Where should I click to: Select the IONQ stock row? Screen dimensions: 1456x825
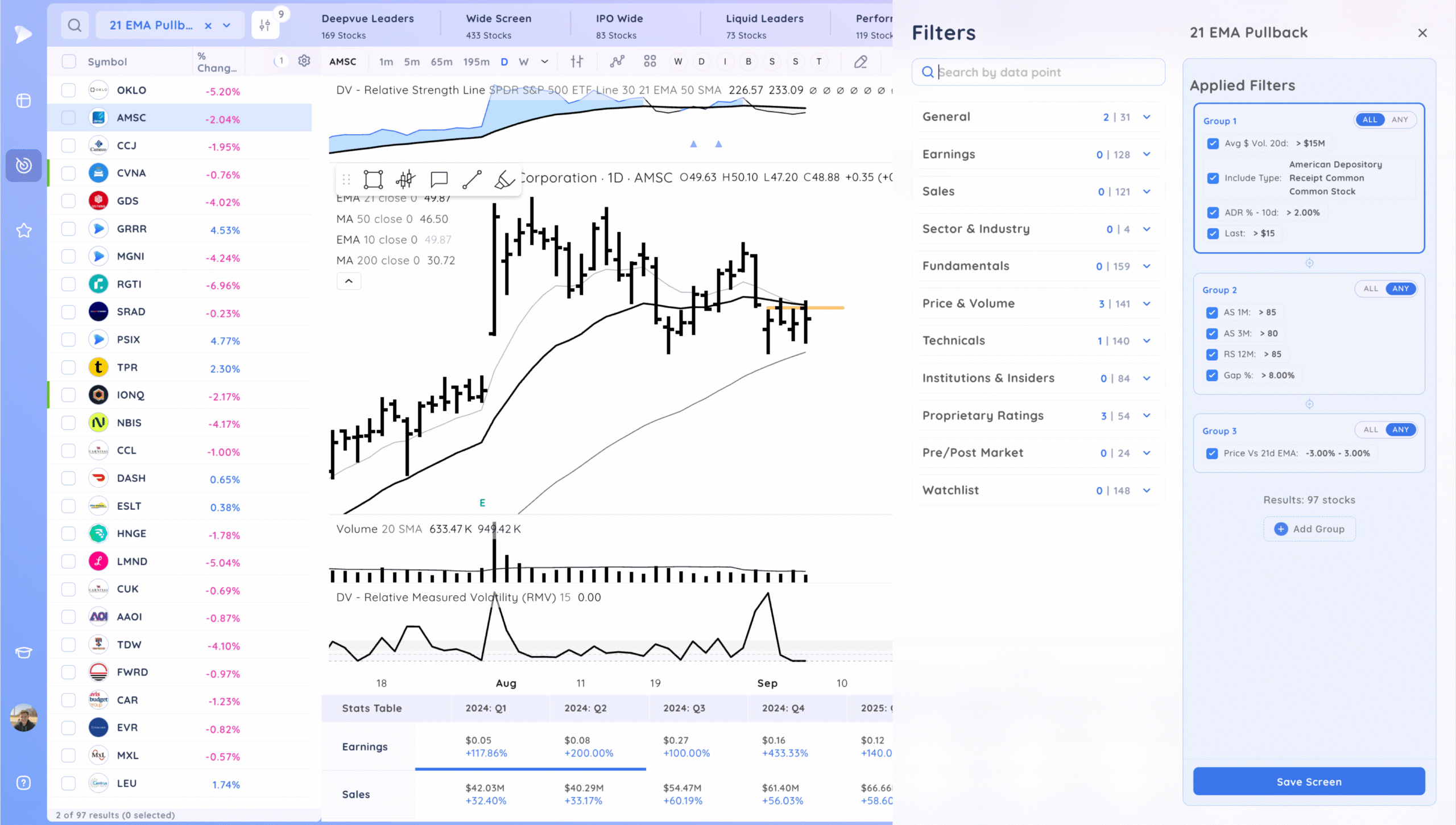(x=180, y=395)
